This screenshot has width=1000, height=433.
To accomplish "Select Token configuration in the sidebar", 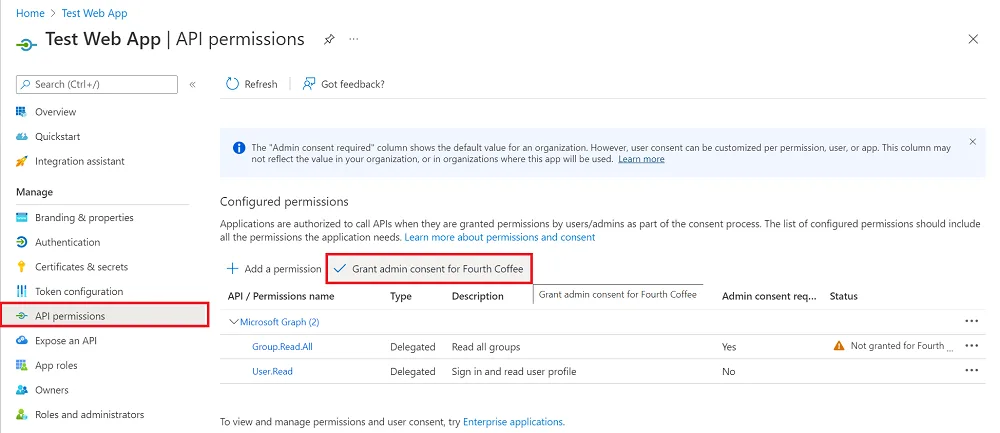I will [78, 292].
